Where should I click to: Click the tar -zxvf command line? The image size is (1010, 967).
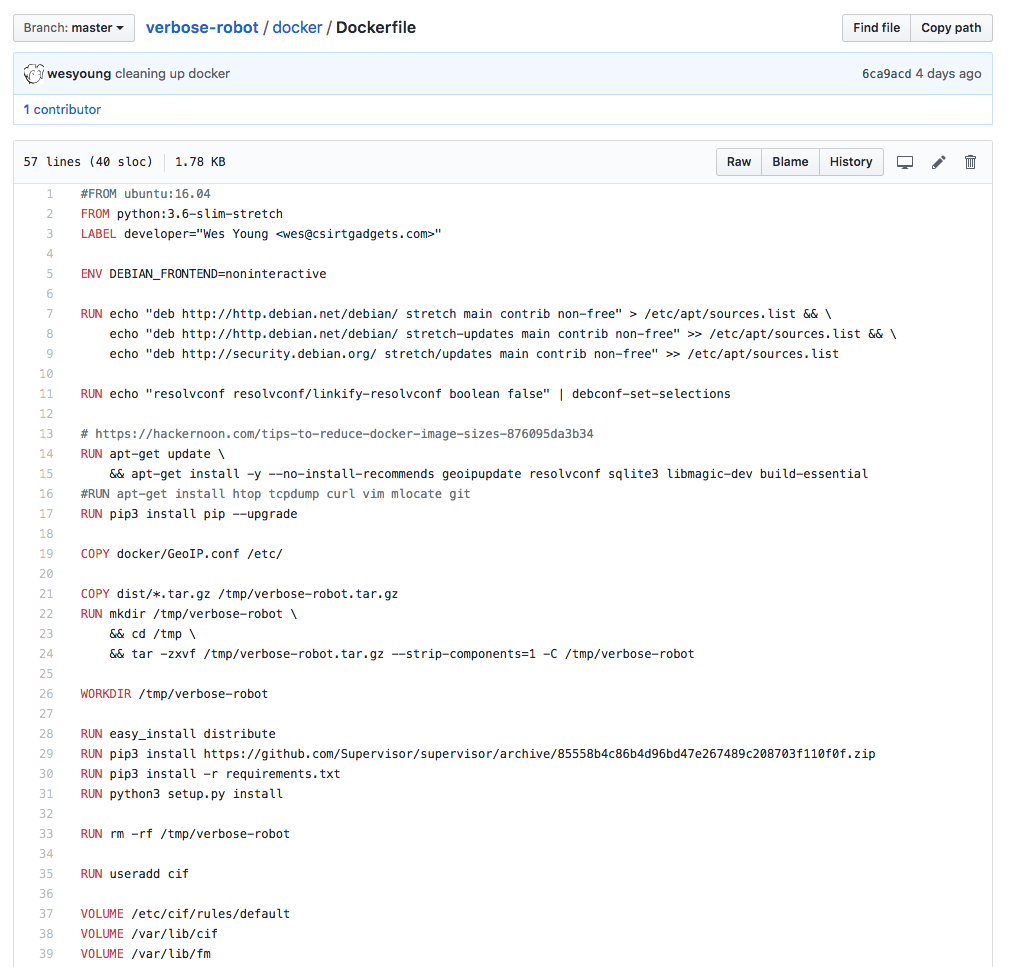[402, 654]
